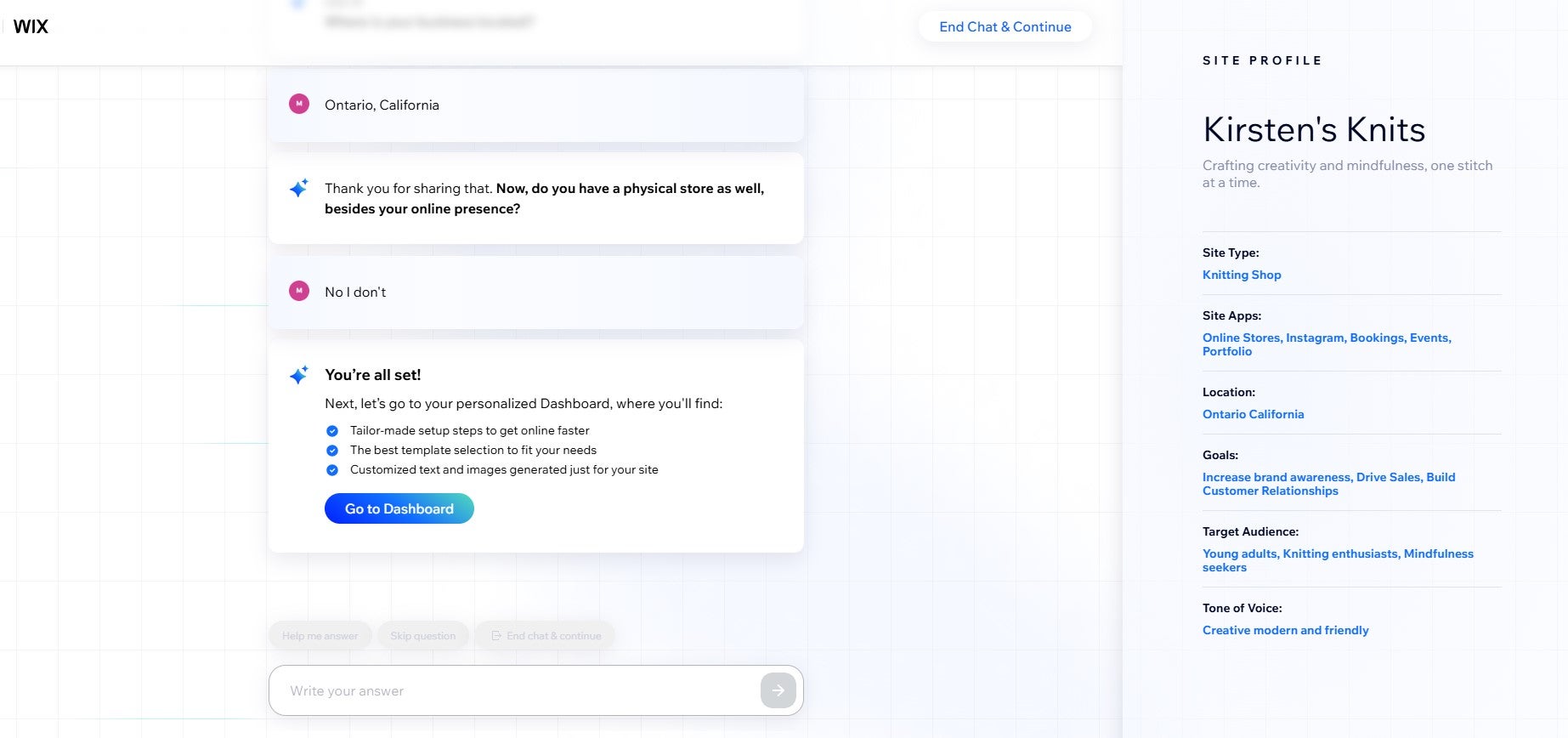Click the checkmark beside "Tailor-made setup steps"
This screenshot has height=738, width=1568.
pyautogui.click(x=332, y=431)
